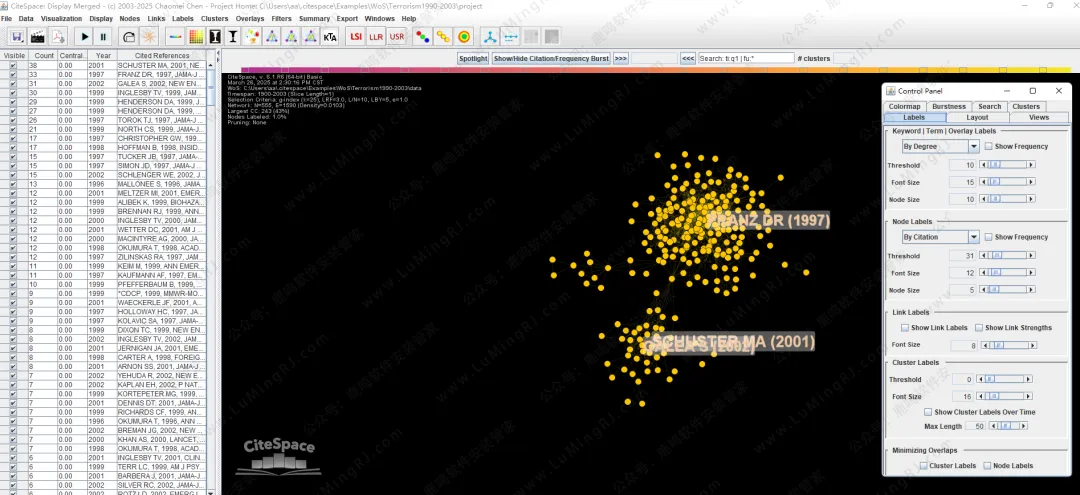Click the save (floppy disk) toolbar icon
Image resolution: width=1080 pixels, height=495 pixels.
(17, 37)
